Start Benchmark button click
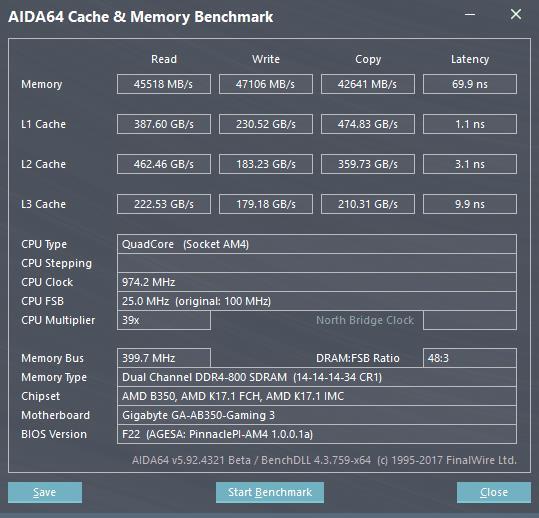The height and width of the screenshot is (518, 539). 270,492
